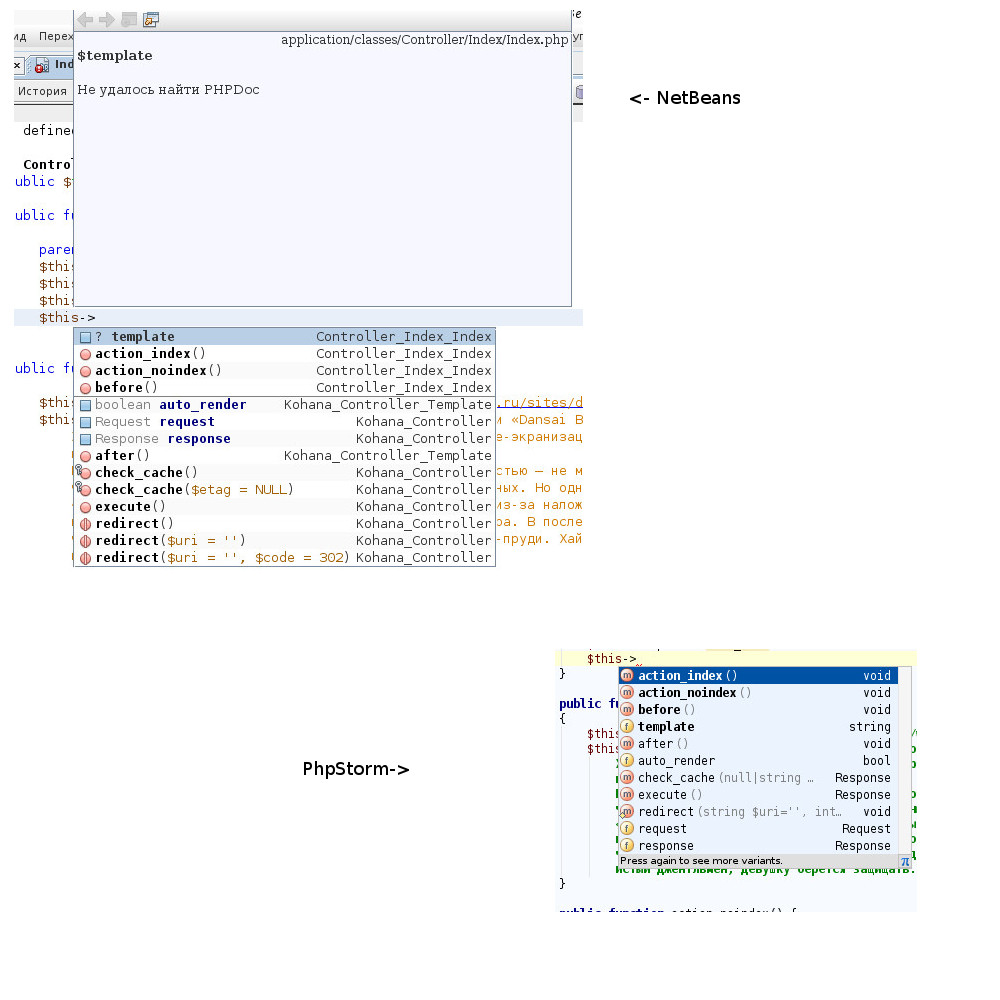The width and height of the screenshot is (1000, 1000).
Task: Select response in the PhpStorm completion list
Action: pyautogui.click(x=665, y=846)
